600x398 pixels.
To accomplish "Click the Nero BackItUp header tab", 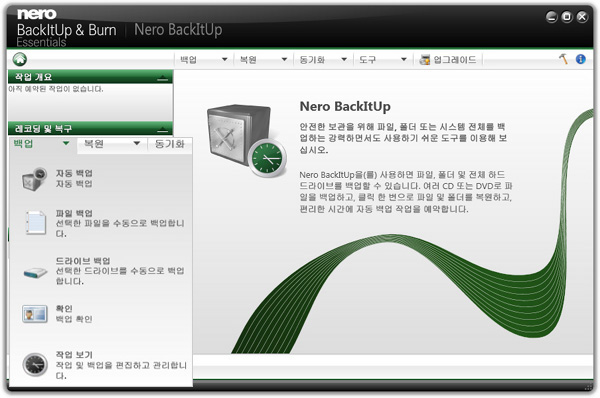I will [x=178, y=29].
